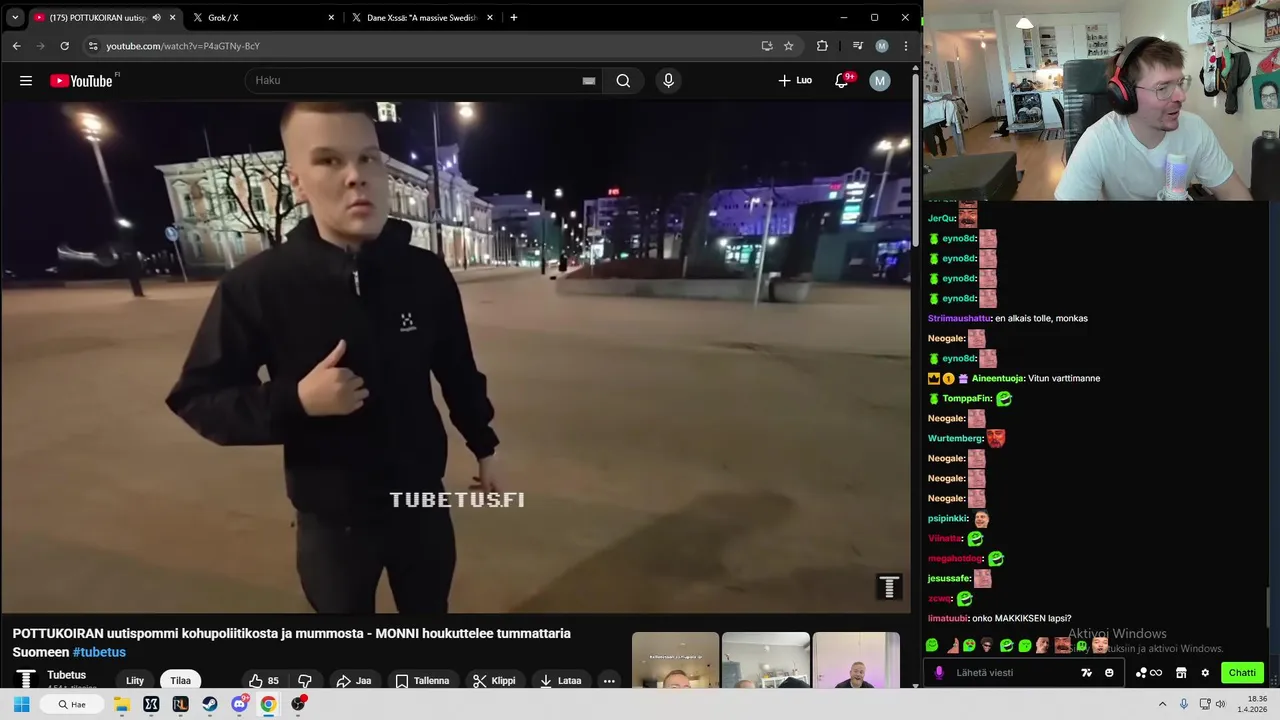Expand the Luo create menu
This screenshot has height=720, width=1280.
(795, 81)
